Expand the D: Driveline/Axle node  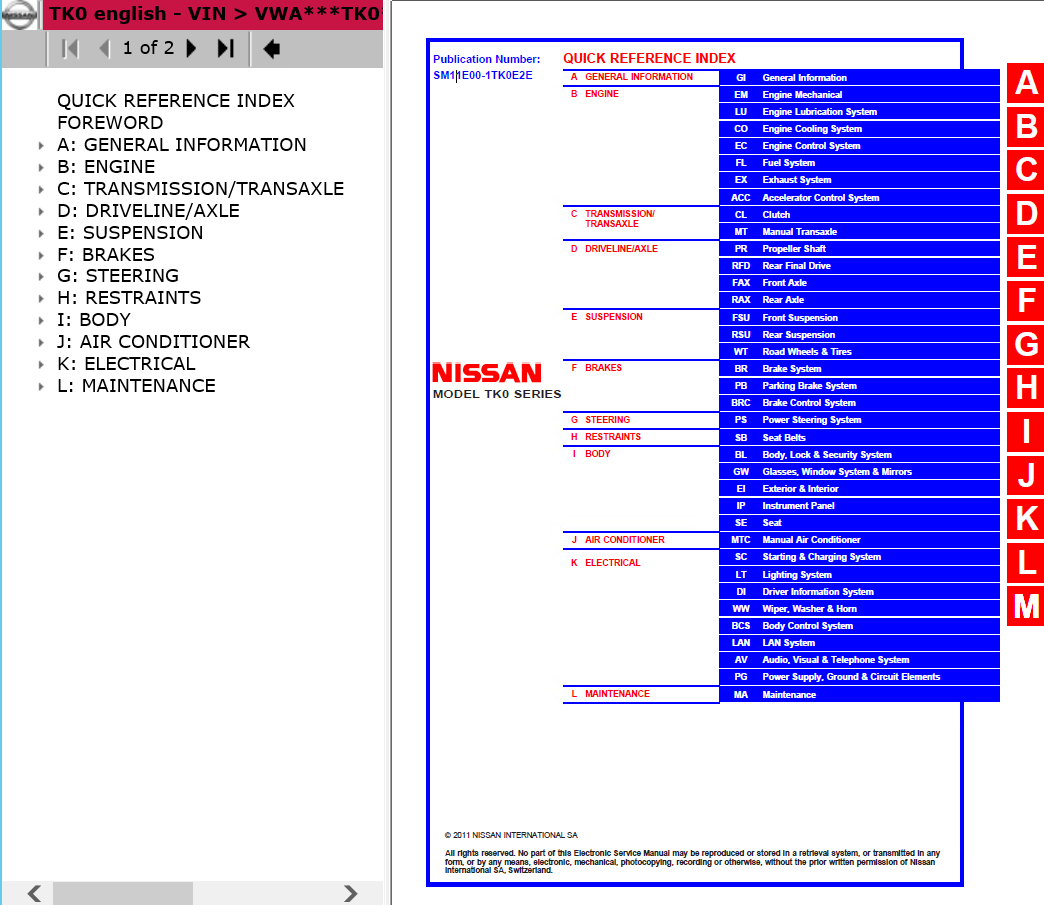[x=41, y=211]
